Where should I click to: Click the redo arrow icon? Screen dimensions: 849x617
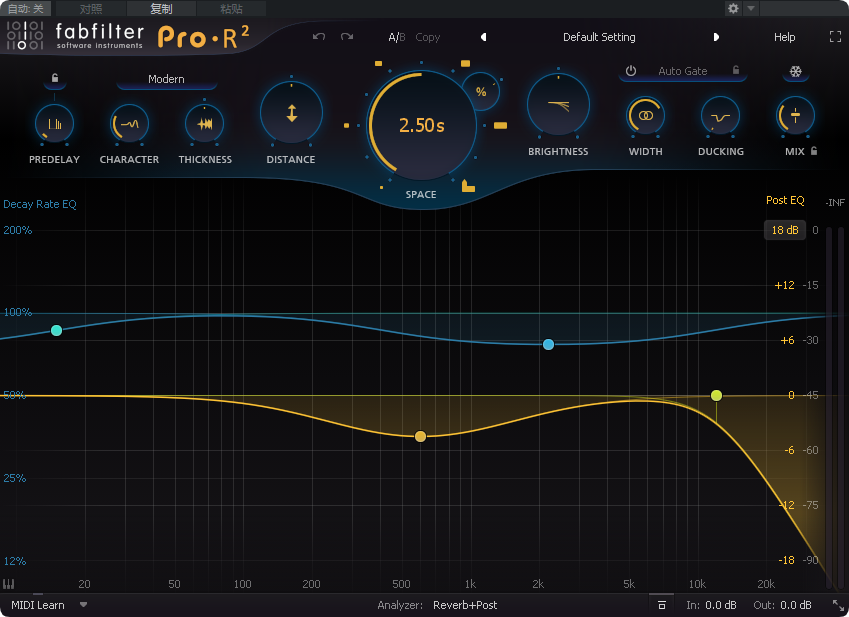coord(347,37)
